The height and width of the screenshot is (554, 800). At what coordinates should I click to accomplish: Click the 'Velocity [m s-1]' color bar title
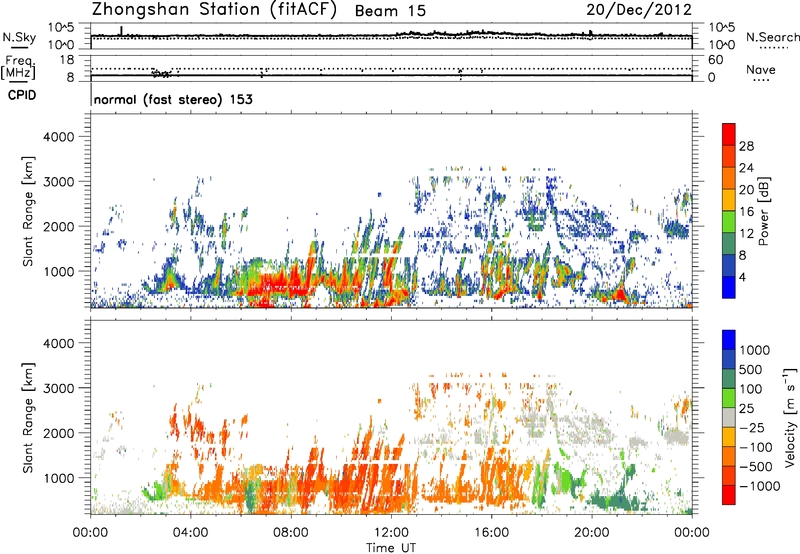point(789,417)
